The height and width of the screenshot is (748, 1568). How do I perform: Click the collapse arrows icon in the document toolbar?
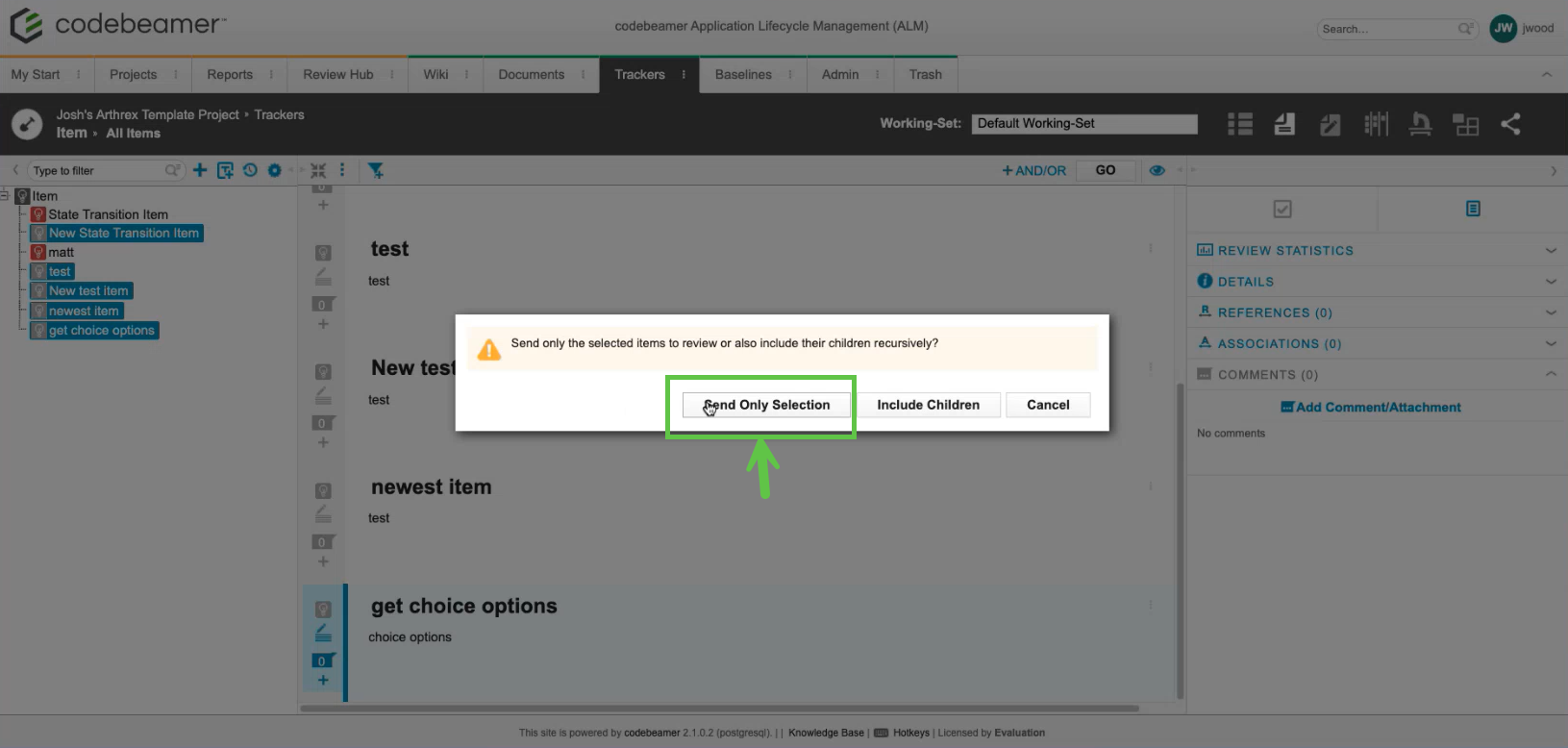click(318, 170)
